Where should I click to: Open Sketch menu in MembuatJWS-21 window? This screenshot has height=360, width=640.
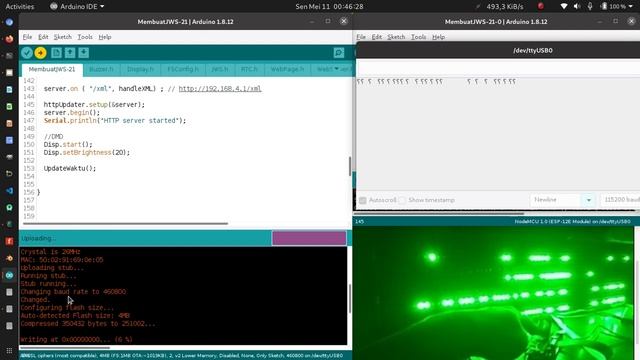pyautogui.click(x=62, y=37)
